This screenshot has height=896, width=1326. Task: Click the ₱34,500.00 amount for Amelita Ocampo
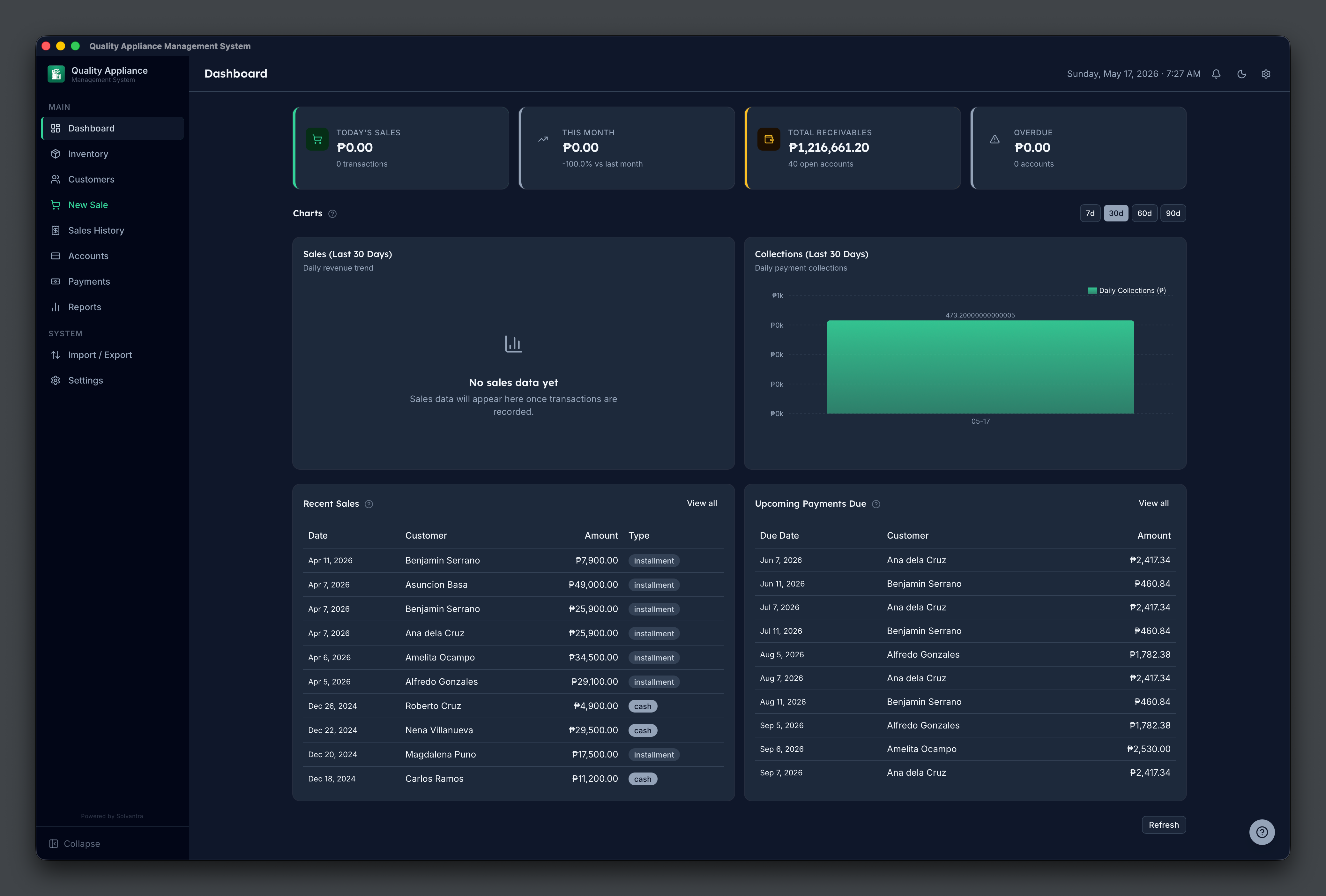[x=593, y=657]
